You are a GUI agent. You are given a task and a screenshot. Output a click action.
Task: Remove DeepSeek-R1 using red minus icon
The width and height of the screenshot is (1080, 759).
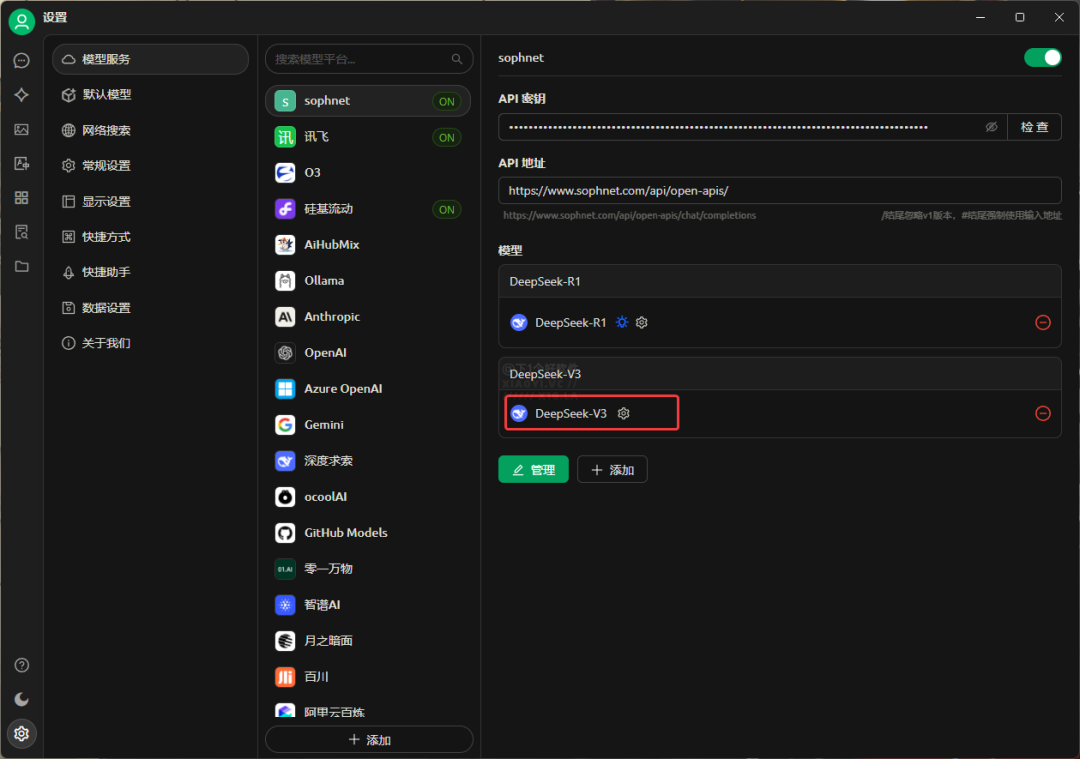(x=1043, y=323)
